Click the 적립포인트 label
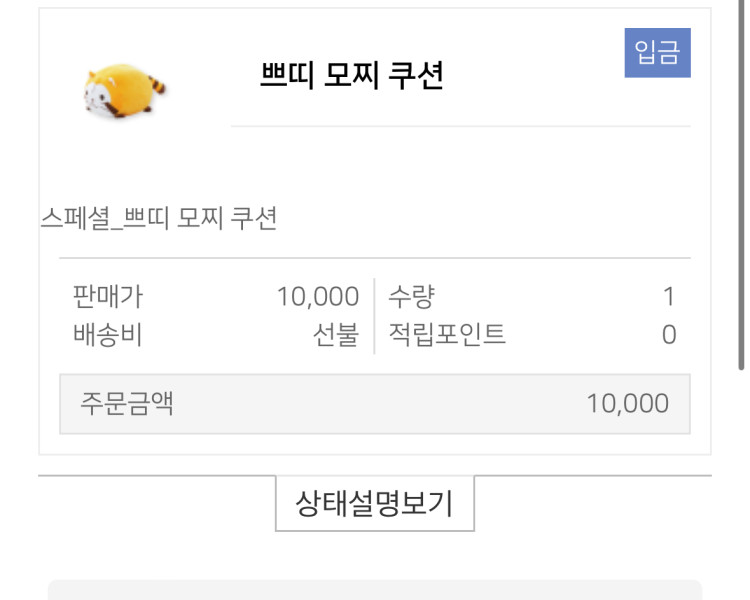The image size is (750, 600). point(447,334)
